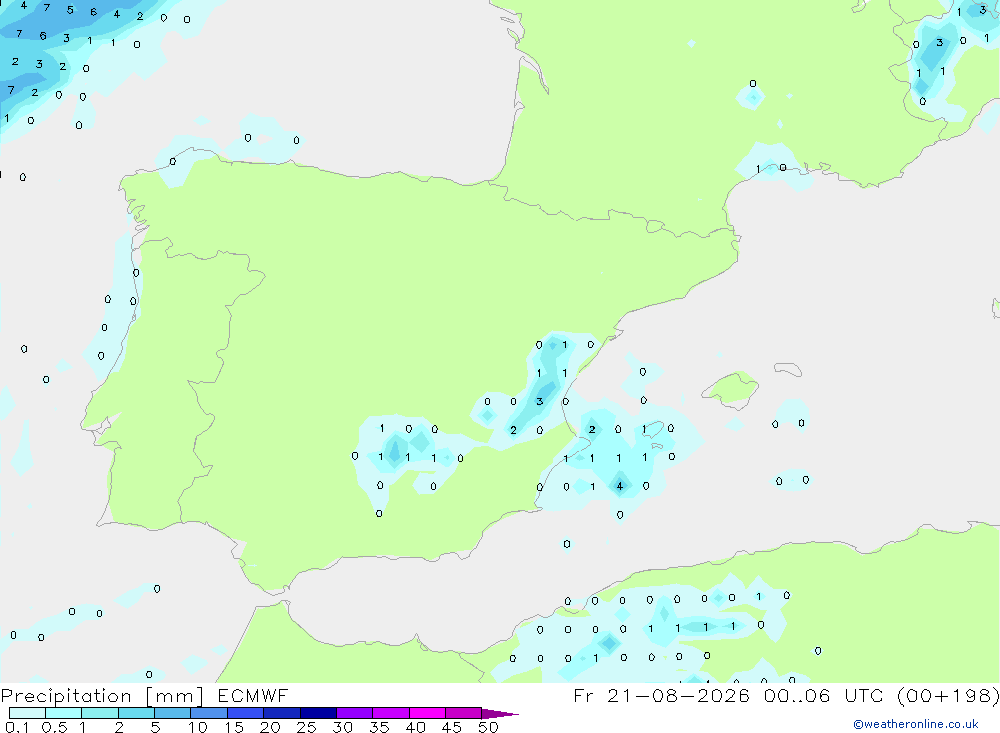This screenshot has height=733, width=1000.
Task: Pick the 15–20 mm legend color box
Action: coord(246,713)
